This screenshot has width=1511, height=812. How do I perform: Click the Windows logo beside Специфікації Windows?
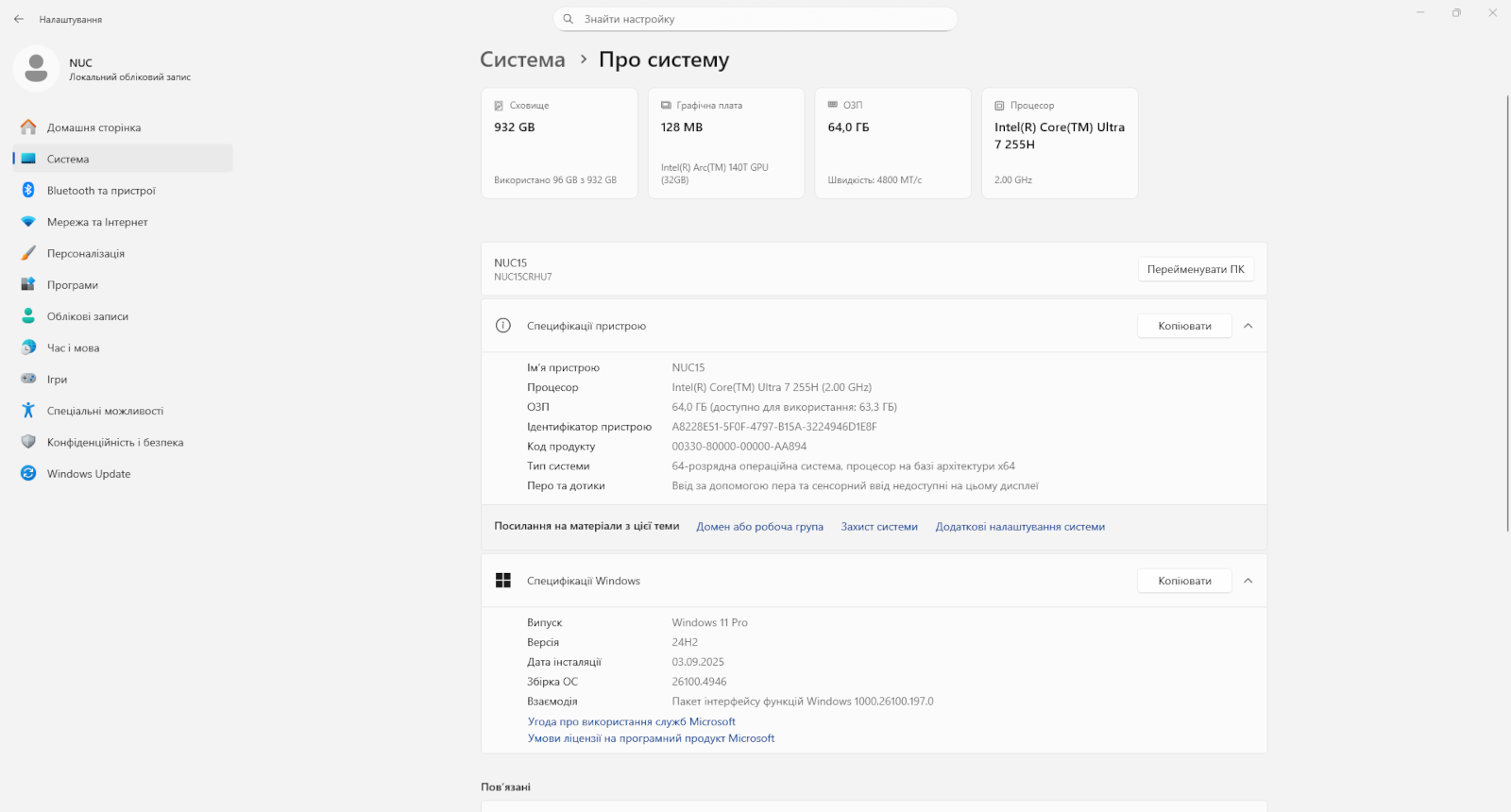[503, 581]
